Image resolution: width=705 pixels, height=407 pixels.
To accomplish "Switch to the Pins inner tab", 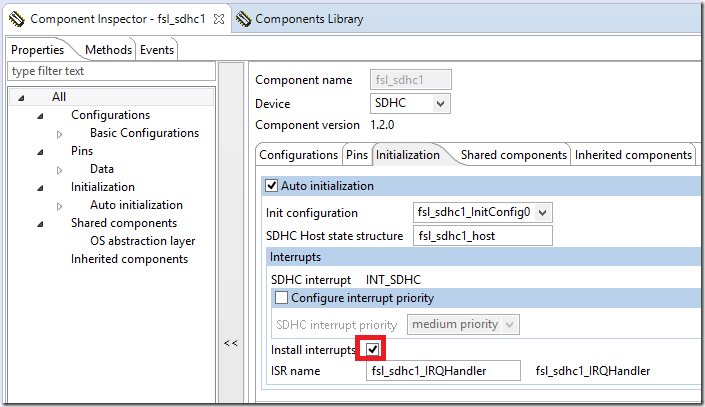I will click(x=357, y=155).
